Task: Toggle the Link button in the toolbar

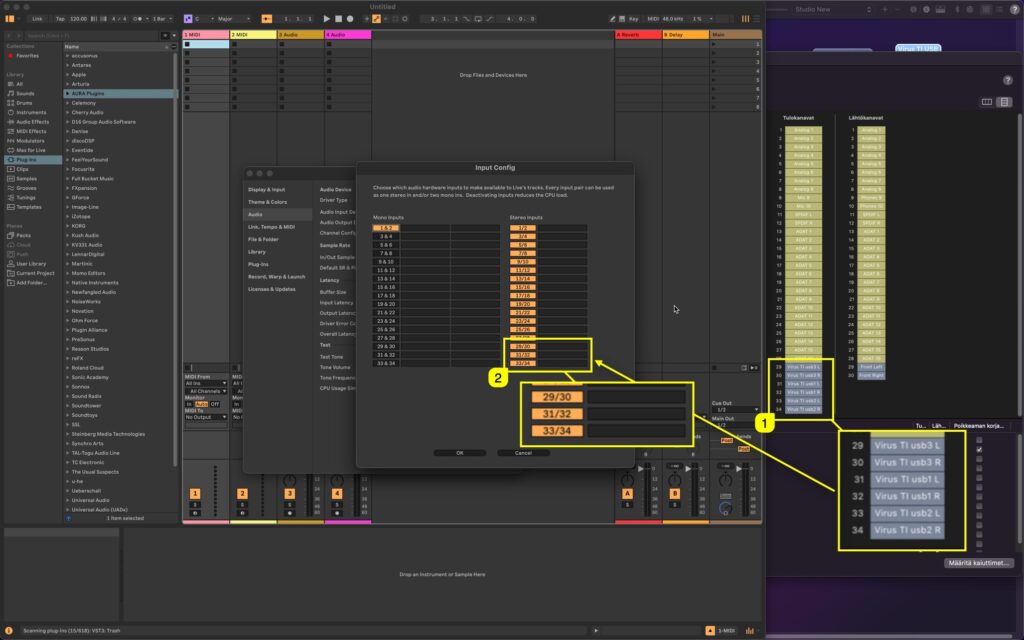Action: tap(38, 17)
